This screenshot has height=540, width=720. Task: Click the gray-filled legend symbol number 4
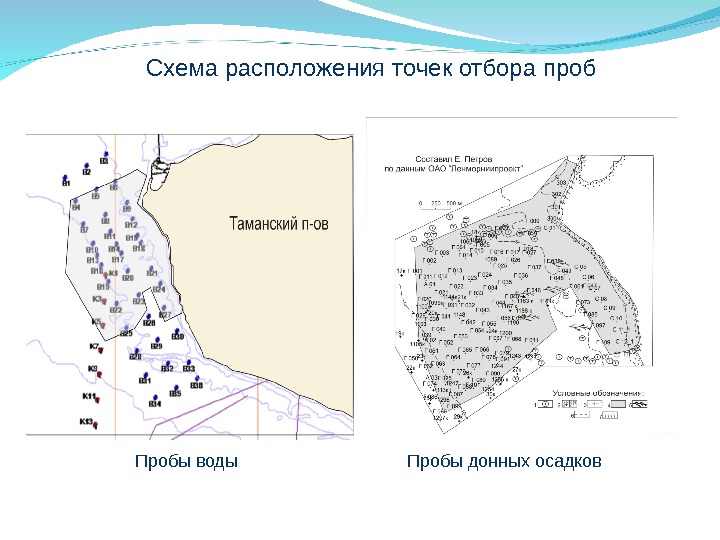point(618,404)
